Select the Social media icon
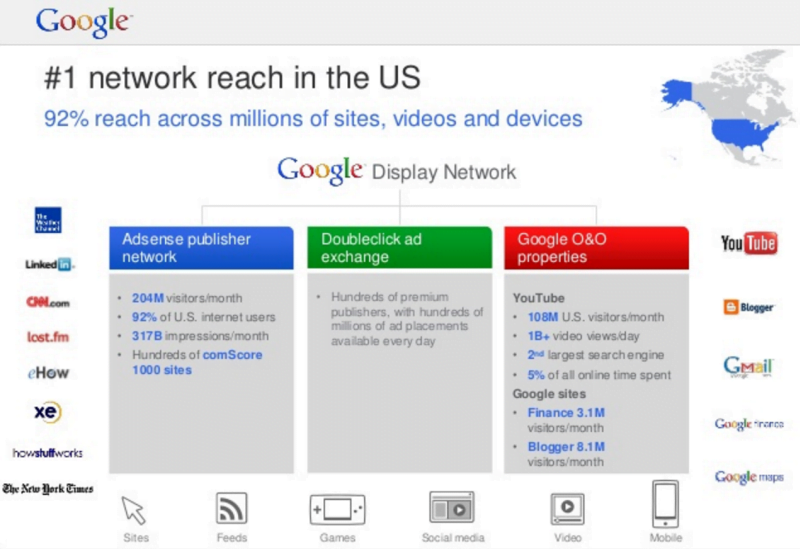This screenshot has height=549, width=800. [x=452, y=507]
